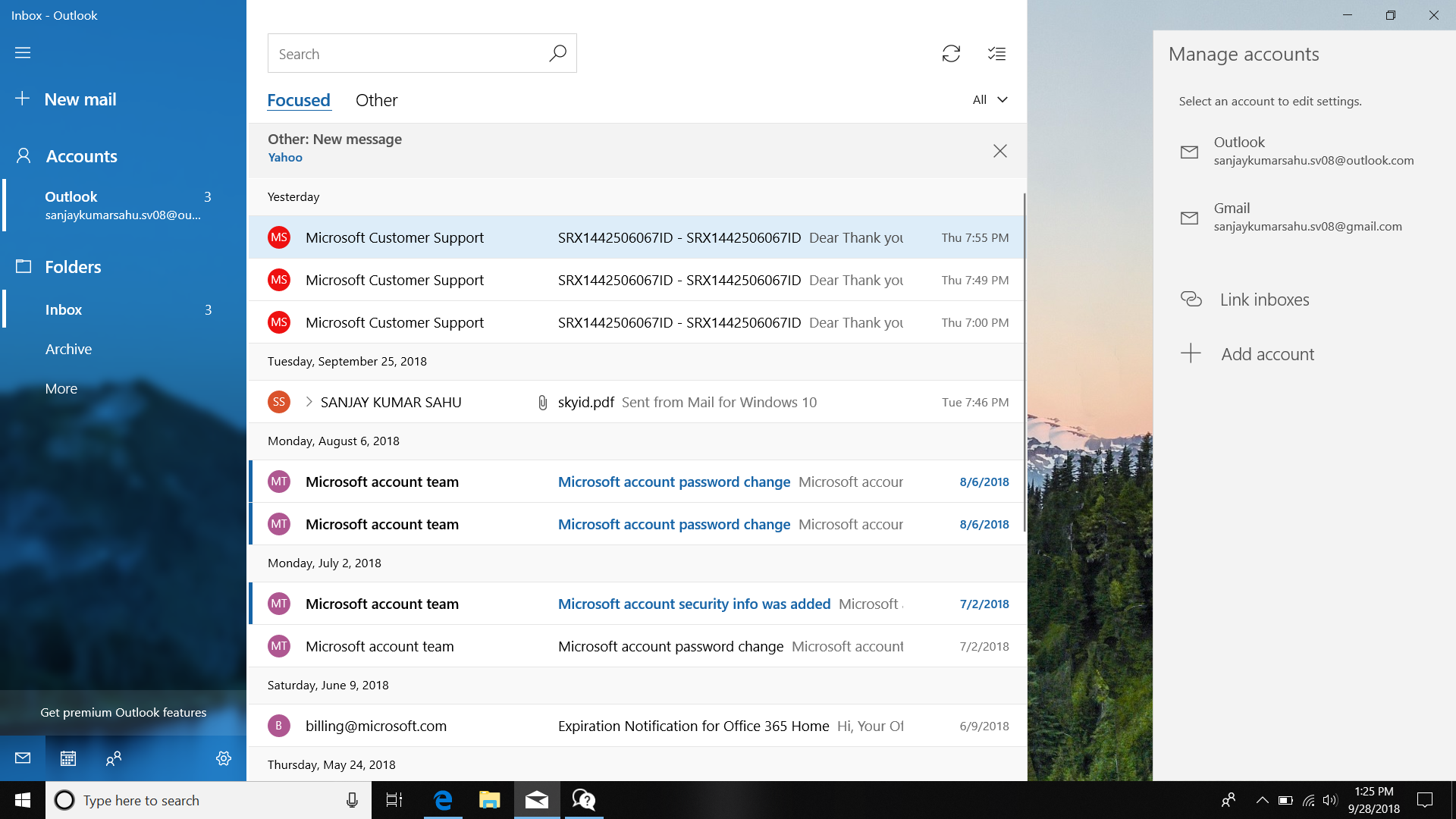Click the Settings gear icon in sidebar
The height and width of the screenshot is (819, 1456).
[223, 758]
